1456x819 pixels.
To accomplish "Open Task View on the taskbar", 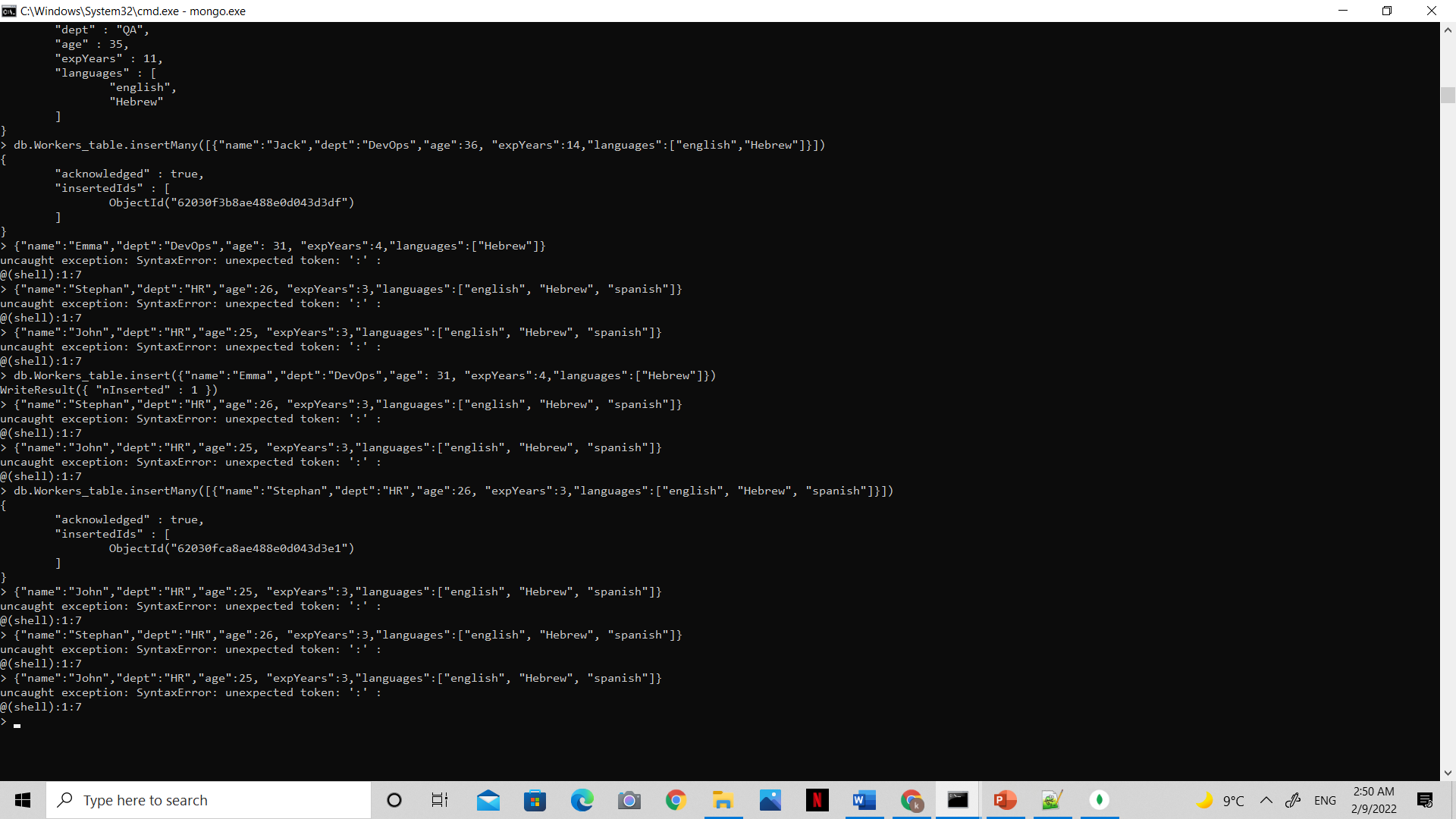I will (x=440, y=800).
